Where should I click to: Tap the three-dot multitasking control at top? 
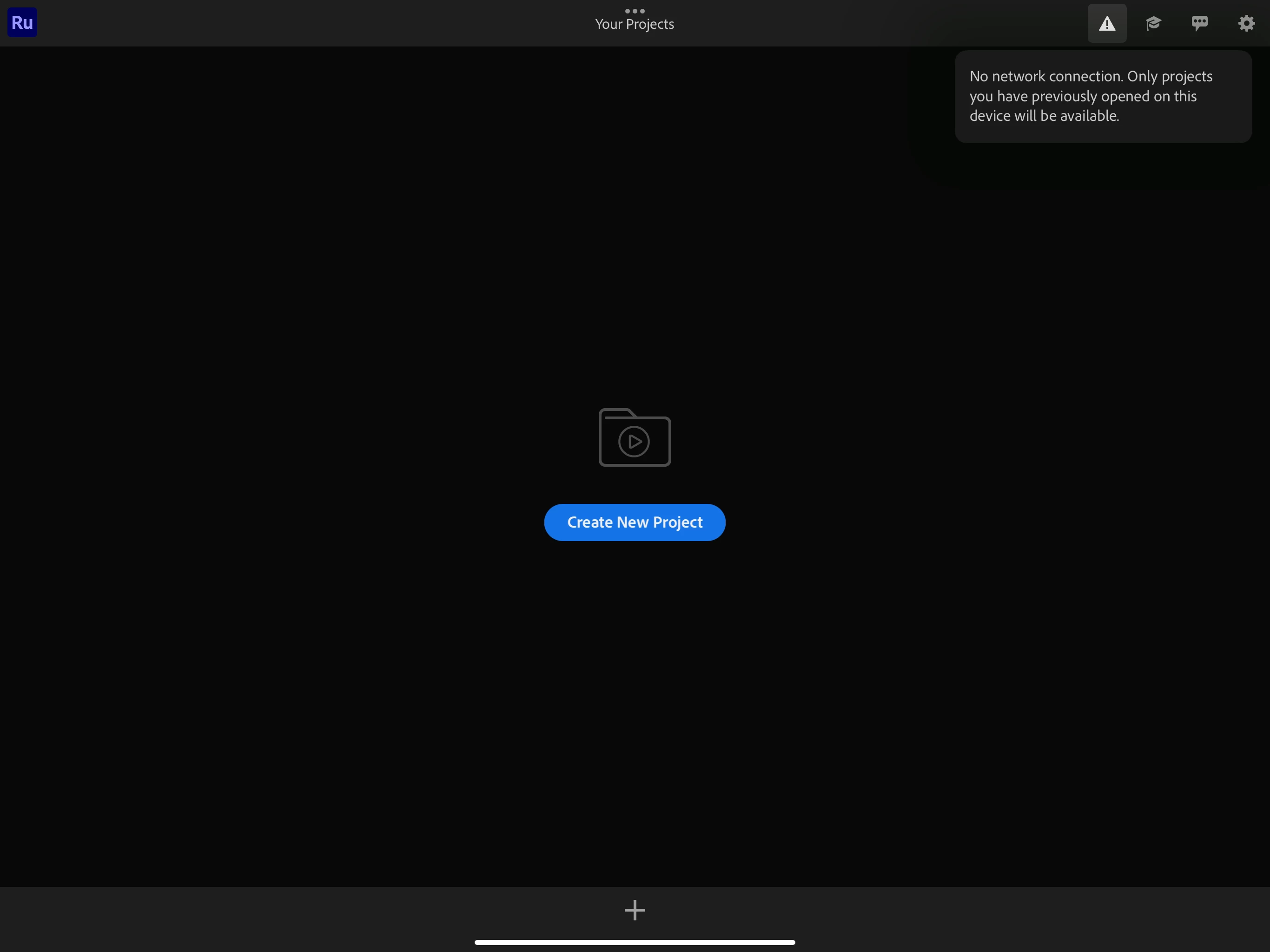[x=635, y=11]
